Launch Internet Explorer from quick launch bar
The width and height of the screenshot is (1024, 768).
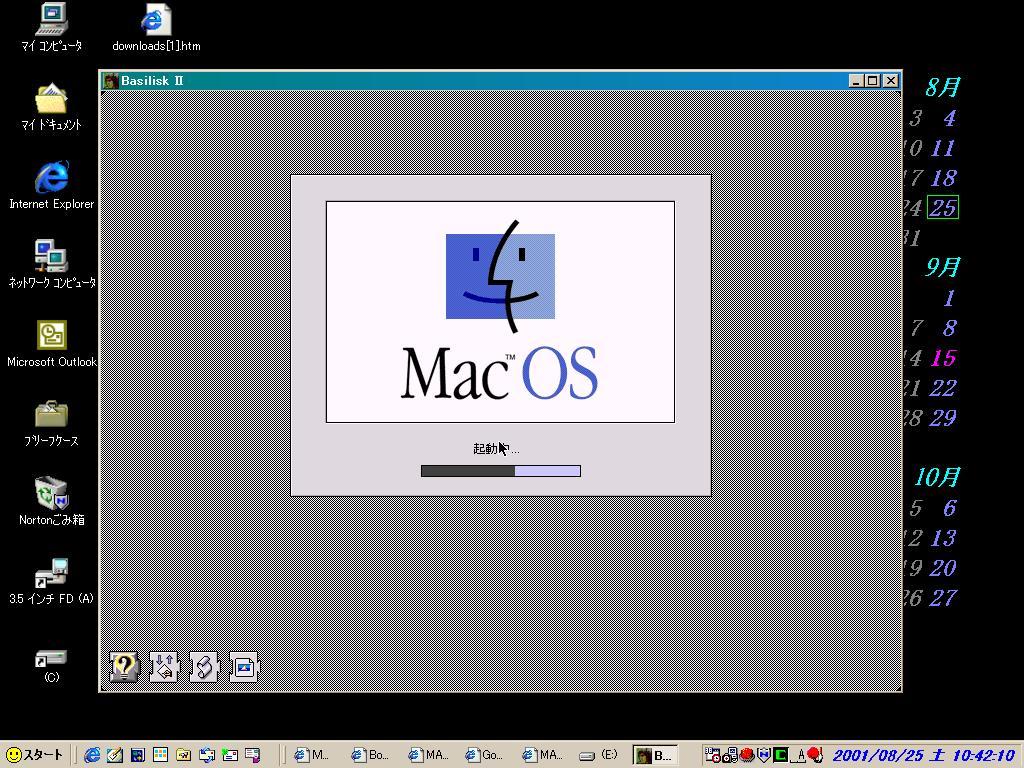coord(92,755)
